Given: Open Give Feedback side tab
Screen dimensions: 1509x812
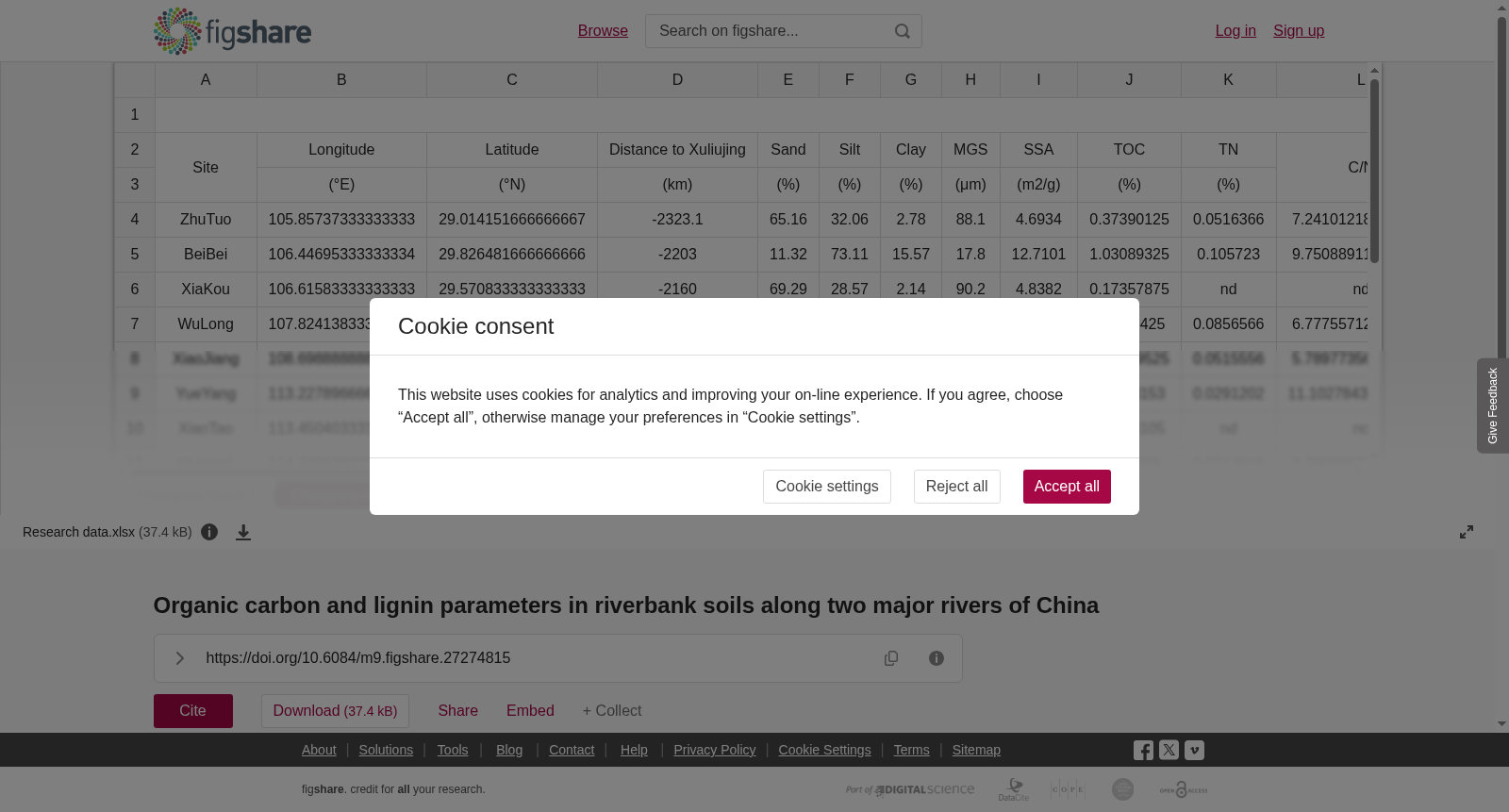Looking at the screenshot, I should [x=1492, y=406].
